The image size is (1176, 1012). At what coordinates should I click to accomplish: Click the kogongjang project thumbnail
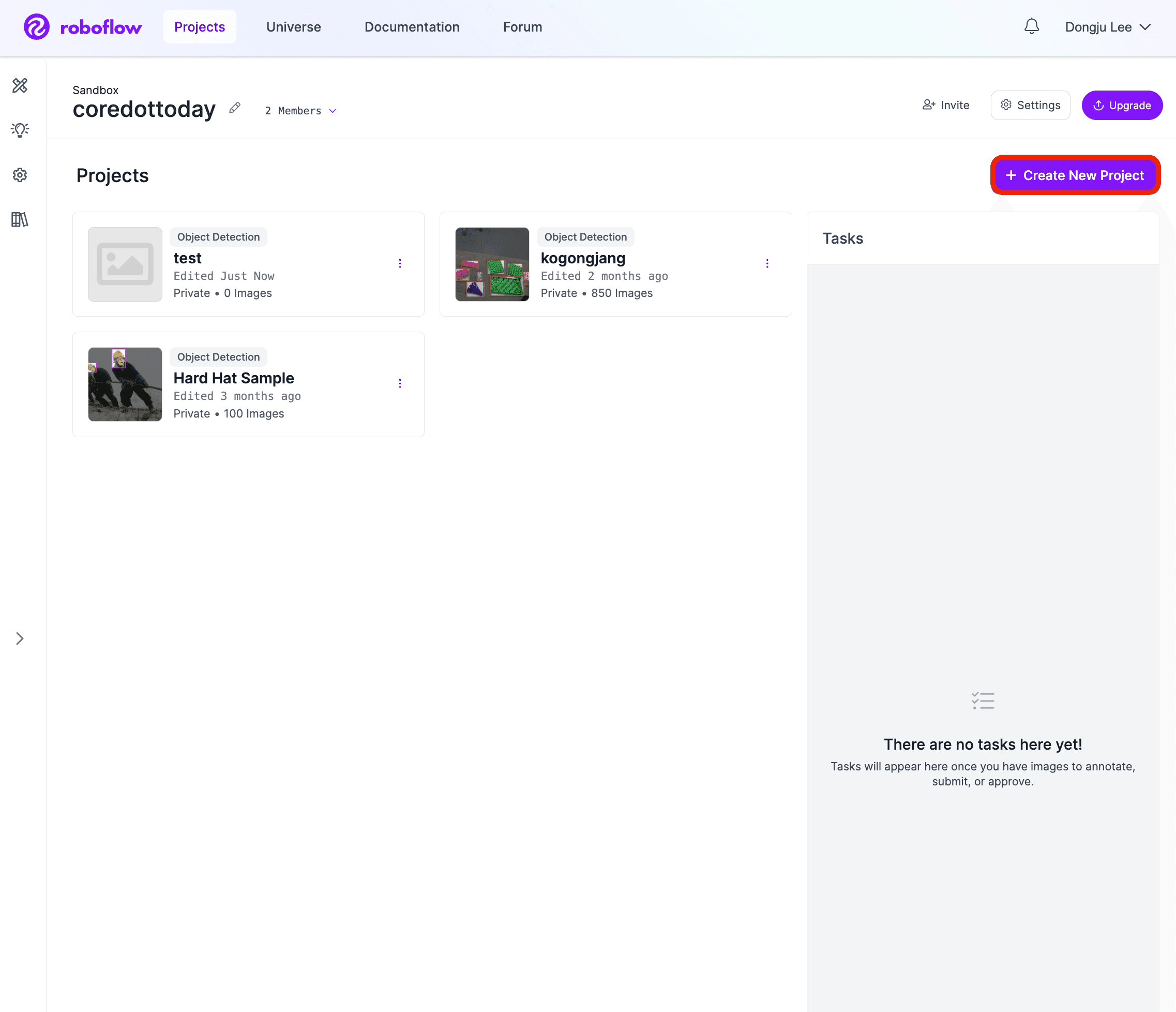(492, 264)
